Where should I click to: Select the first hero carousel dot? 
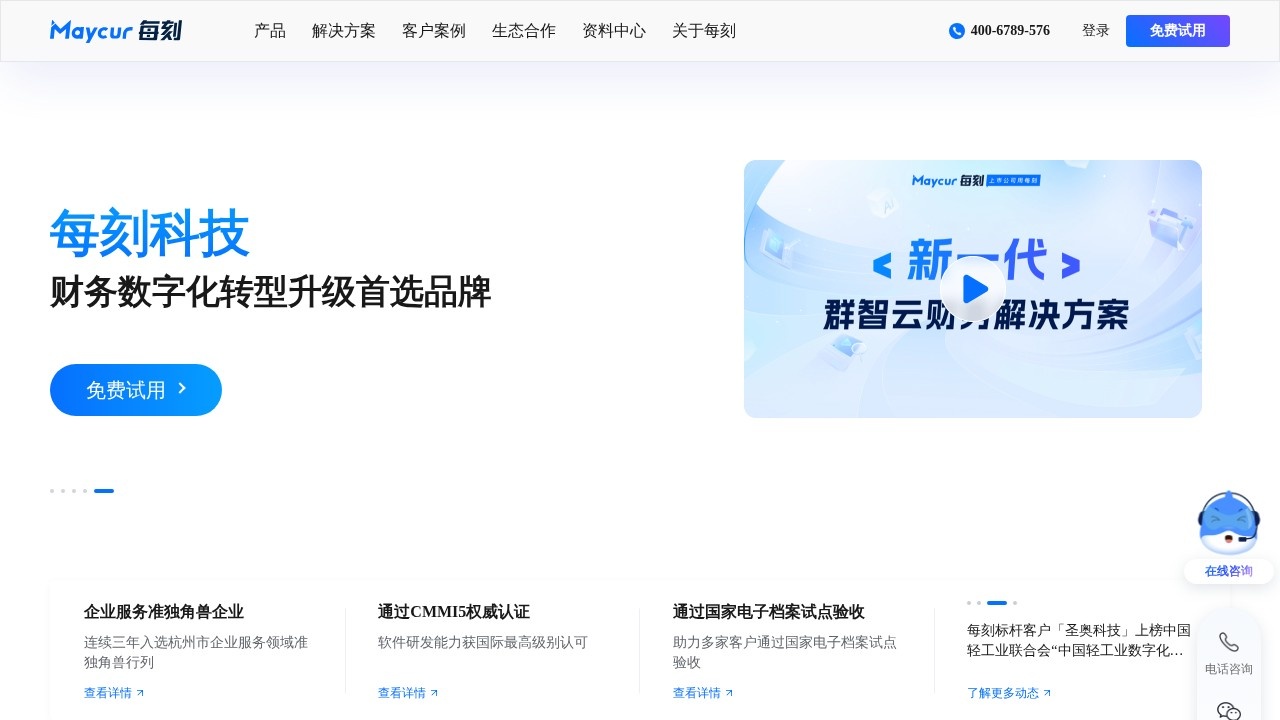point(52,491)
